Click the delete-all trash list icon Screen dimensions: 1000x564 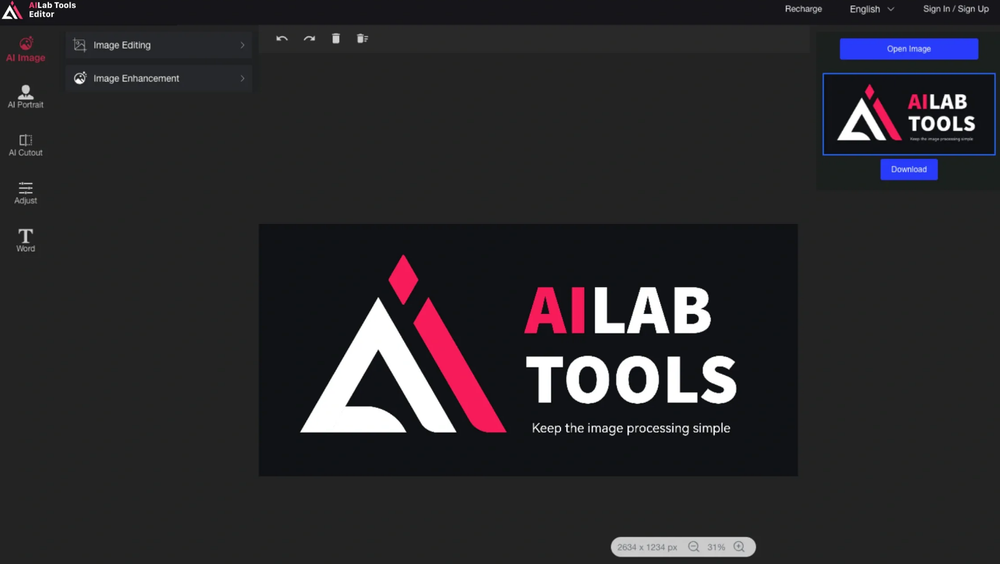(x=362, y=39)
